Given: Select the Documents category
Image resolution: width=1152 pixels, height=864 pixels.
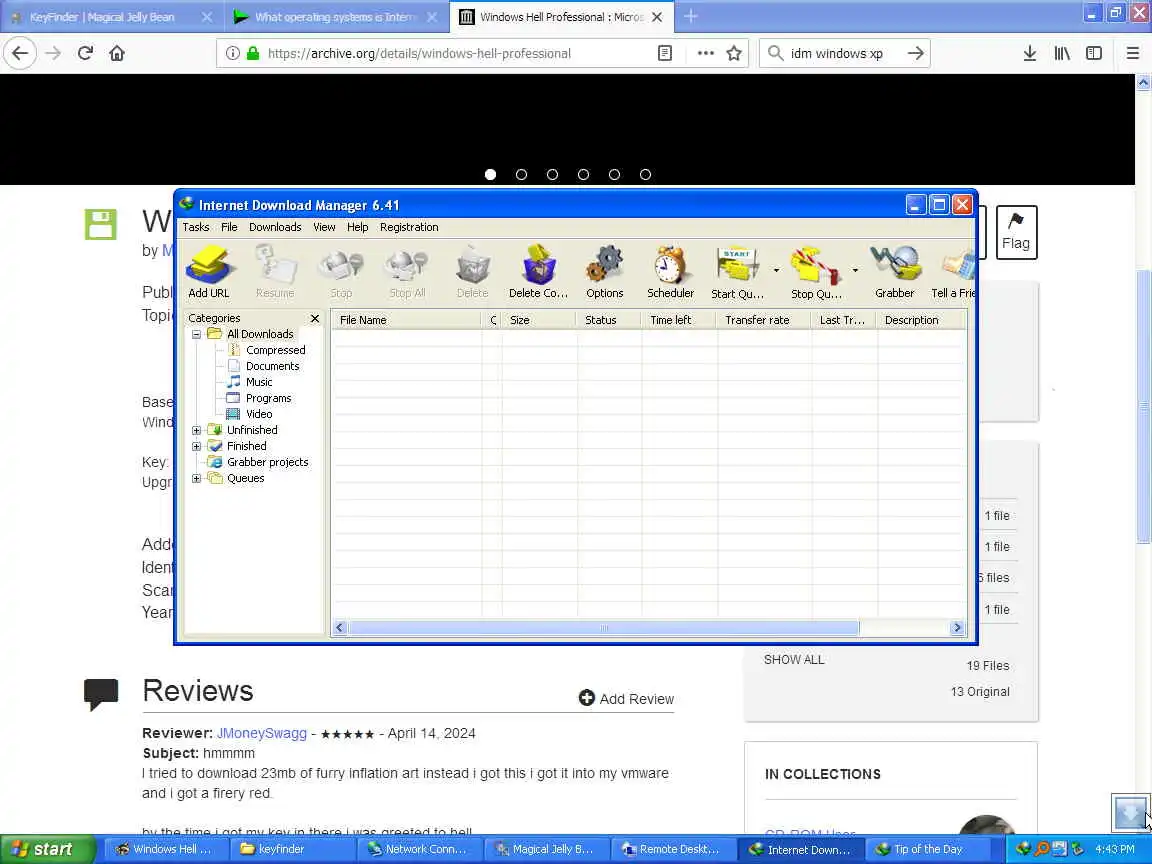Looking at the screenshot, I should pyautogui.click(x=273, y=366).
